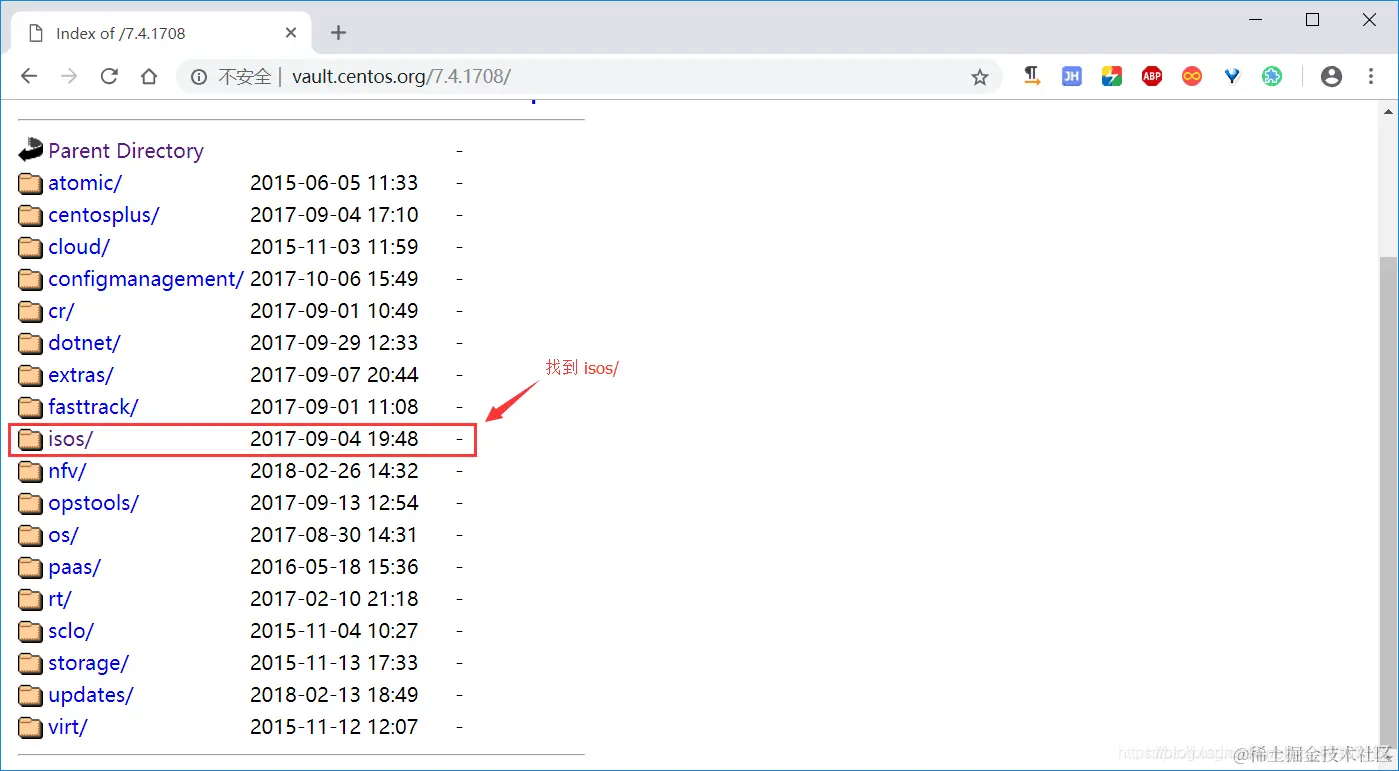Open the virt/ directory
Viewport: 1399px width, 771px height.
tap(68, 727)
